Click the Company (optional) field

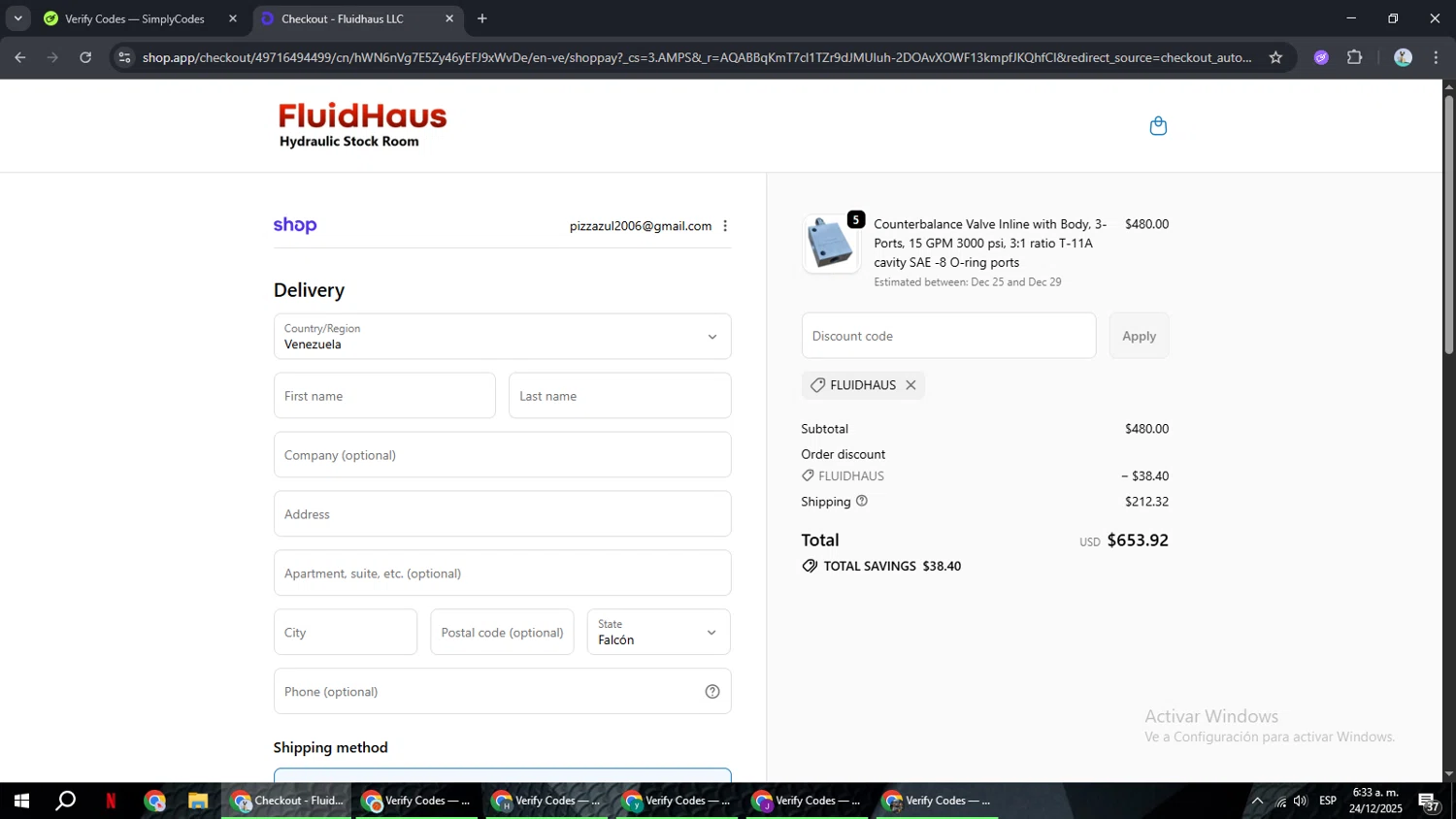[502, 455]
